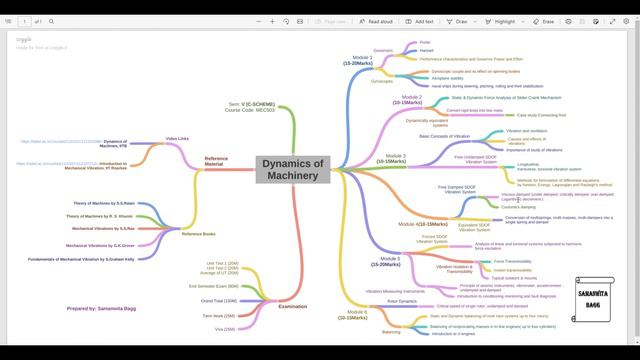
Task: Open PDF viewer settings gear
Action: click(x=626, y=21)
